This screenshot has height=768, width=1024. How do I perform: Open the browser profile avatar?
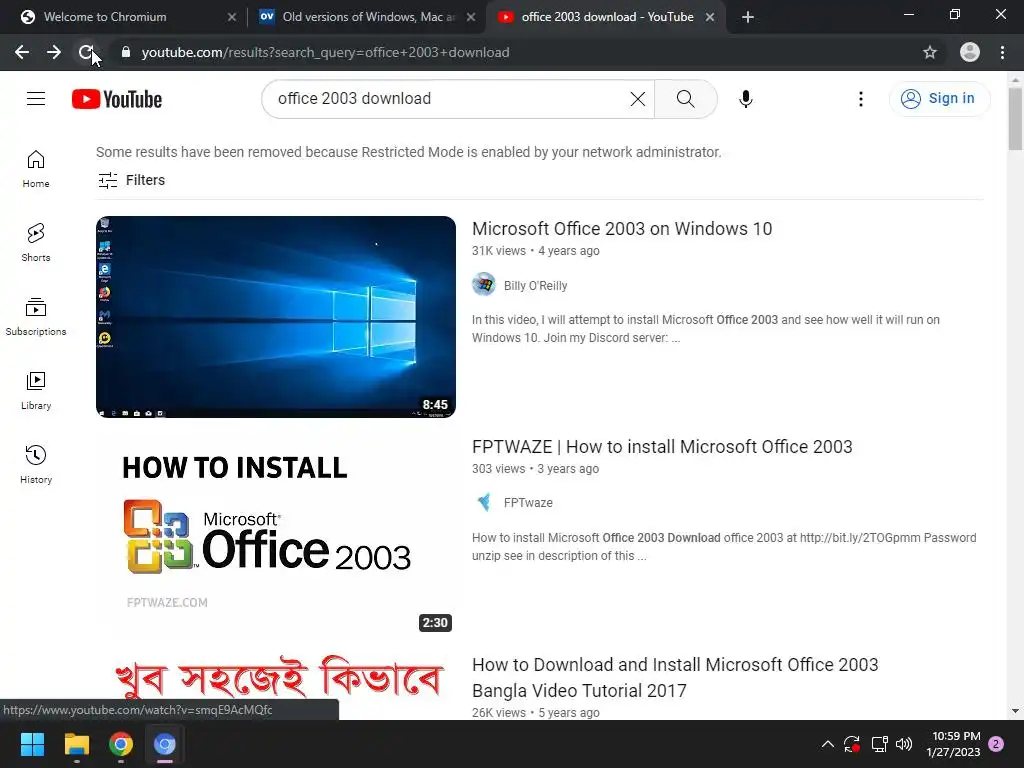(970, 52)
